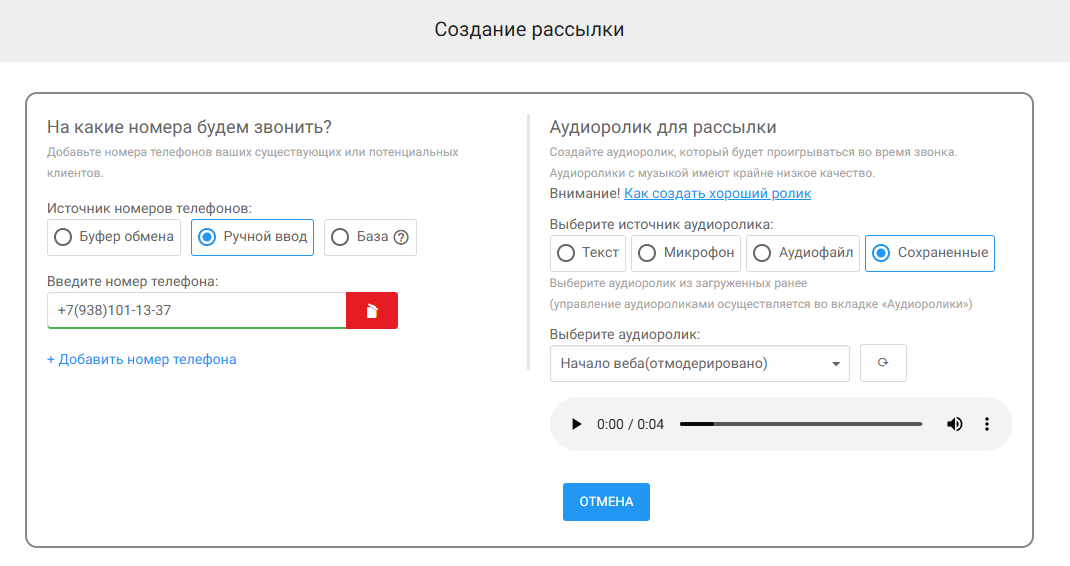Click the help question mark next to База
1070x566 pixels.
[x=401, y=238]
